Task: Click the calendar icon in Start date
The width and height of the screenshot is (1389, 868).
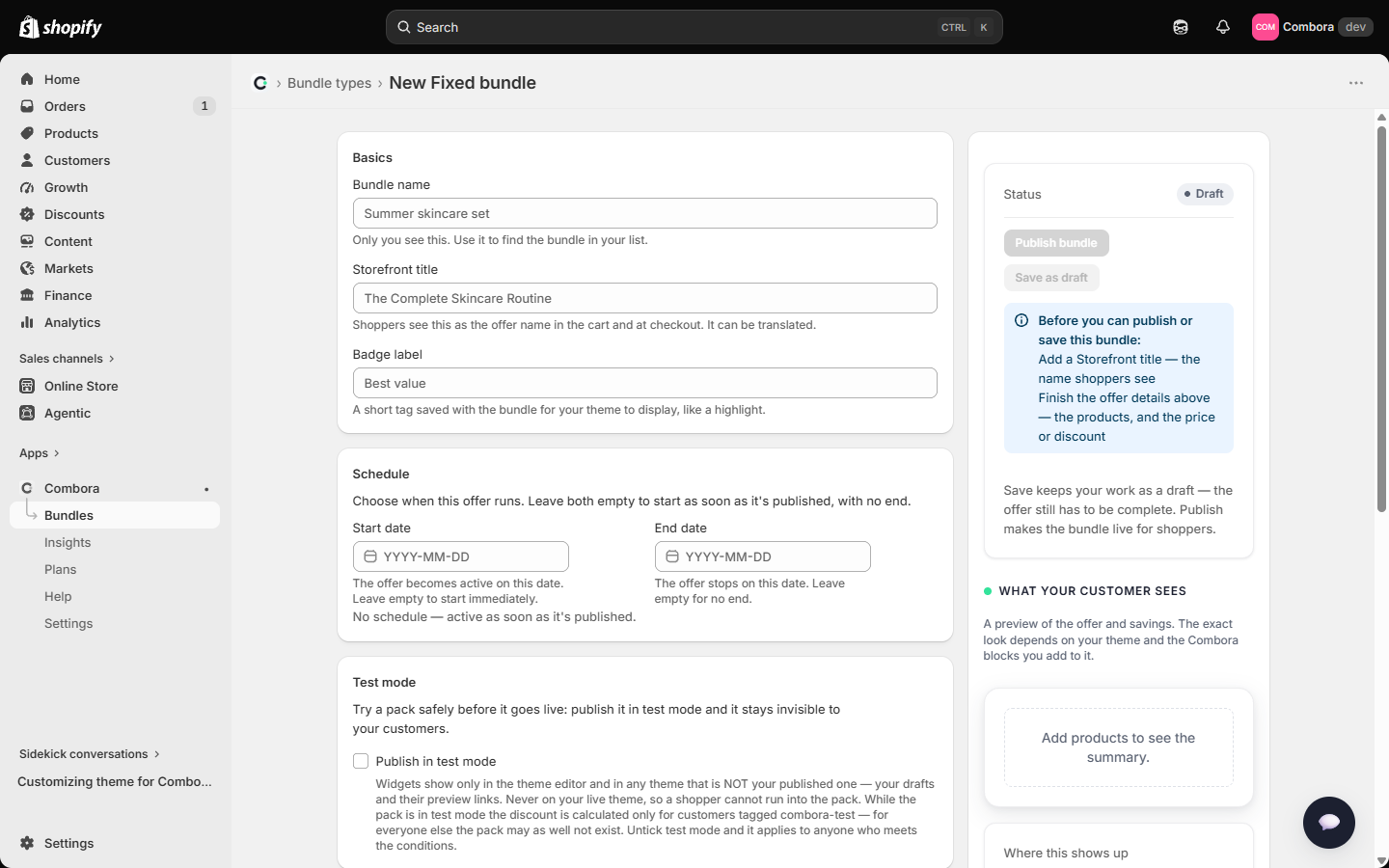Action: (370, 556)
